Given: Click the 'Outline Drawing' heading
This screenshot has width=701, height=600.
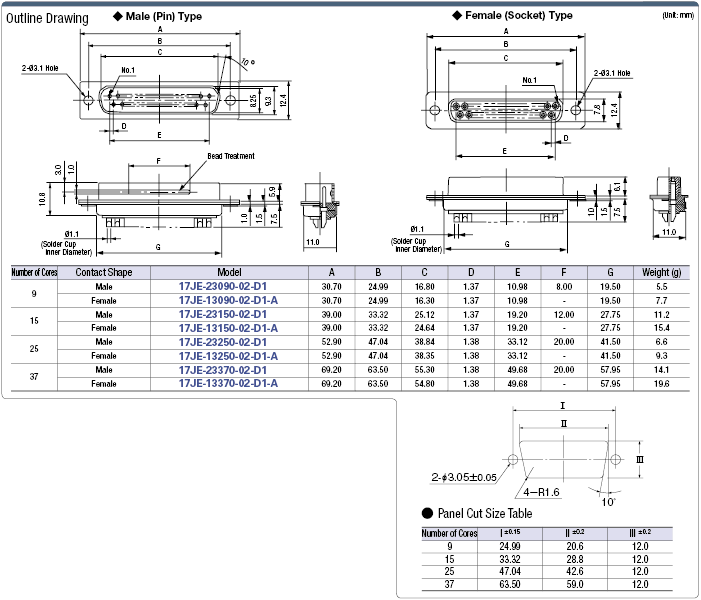Looking at the screenshot, I should tap(47, 18).
